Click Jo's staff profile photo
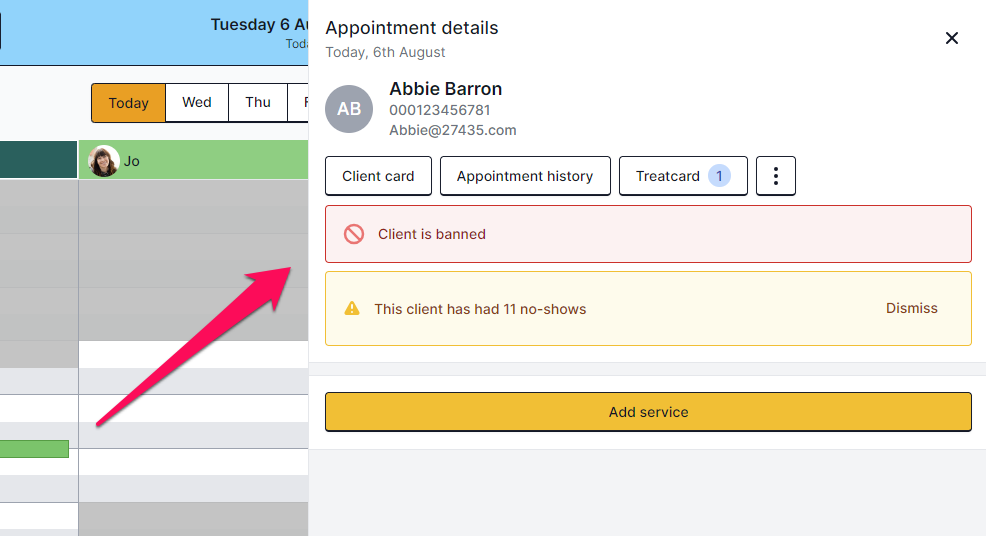Image resolution: width=986 pixels, height=536 pixels. pos(104,161)
